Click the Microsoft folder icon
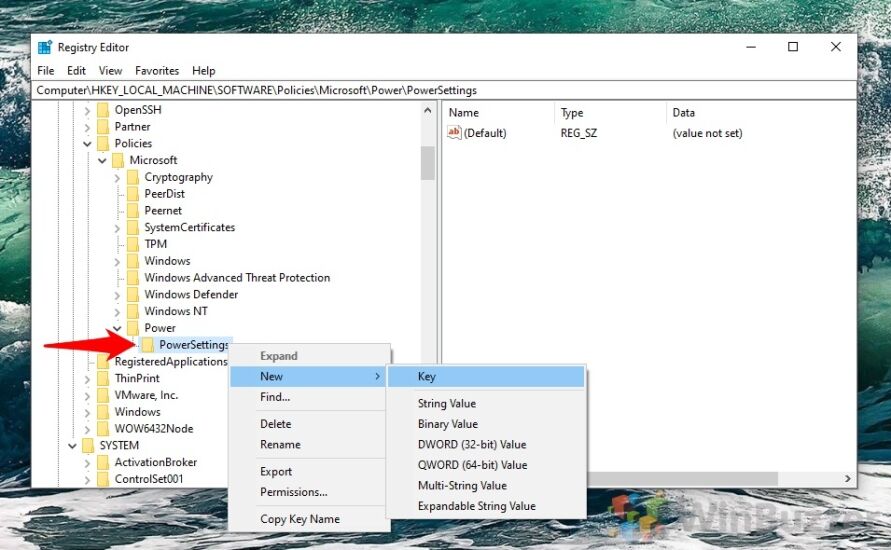891x550 pixels. (x=118, y=160)
